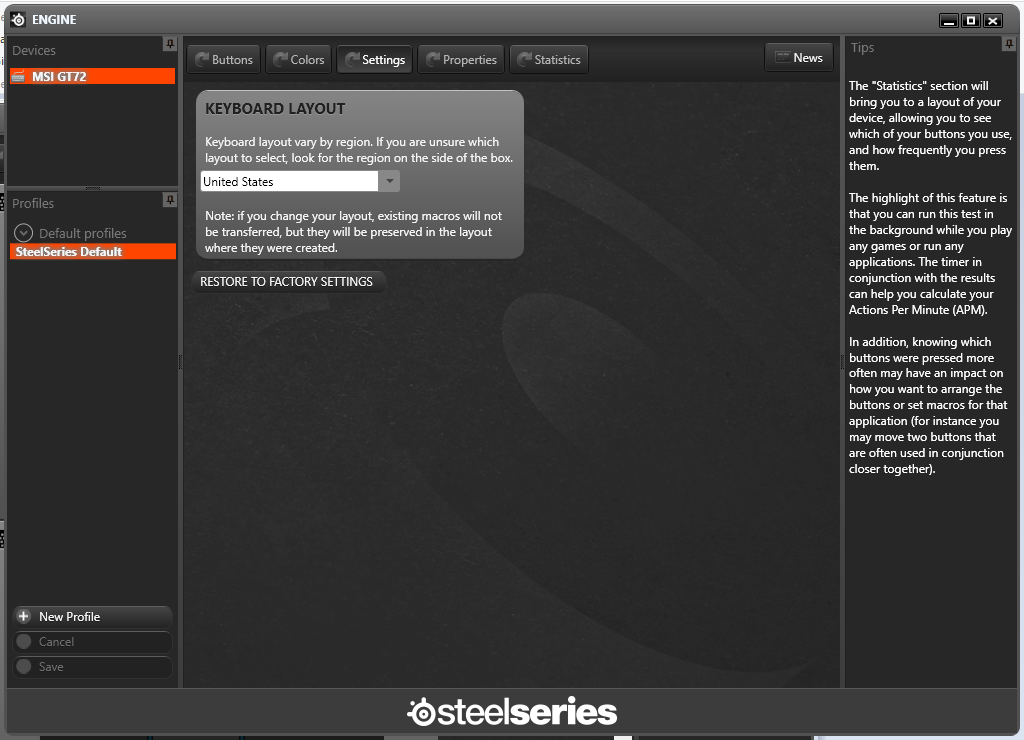Create a New Profile
The width and height of the screenshot is (1024, 740).
[92, 617]
